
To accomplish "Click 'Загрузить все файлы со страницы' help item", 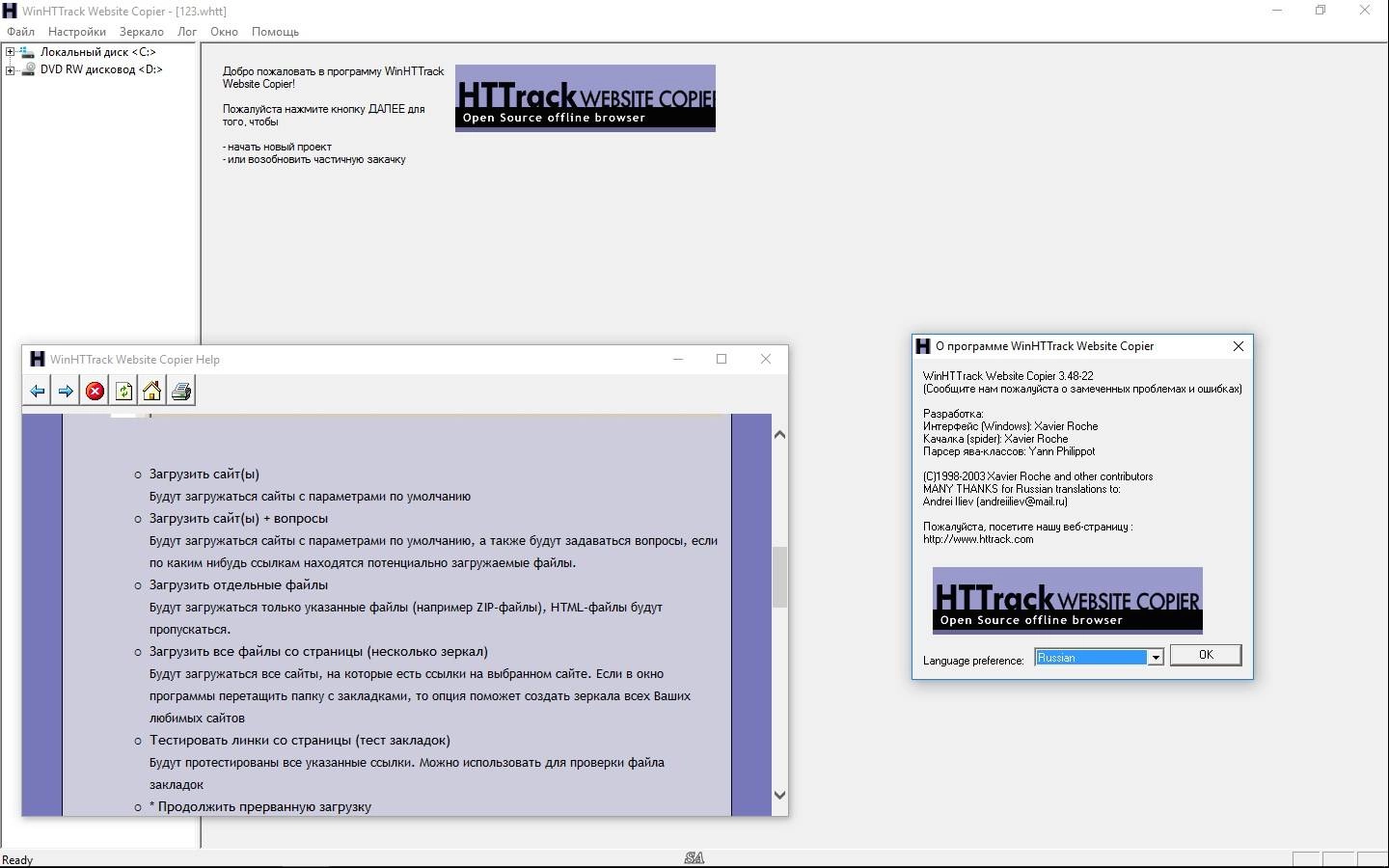I will [x=318, y=651].
